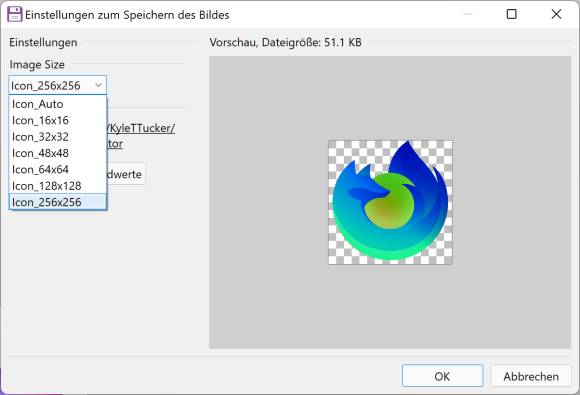Cancel via the Abbrechen button
The image size is (580, 395).
[531, 376]
